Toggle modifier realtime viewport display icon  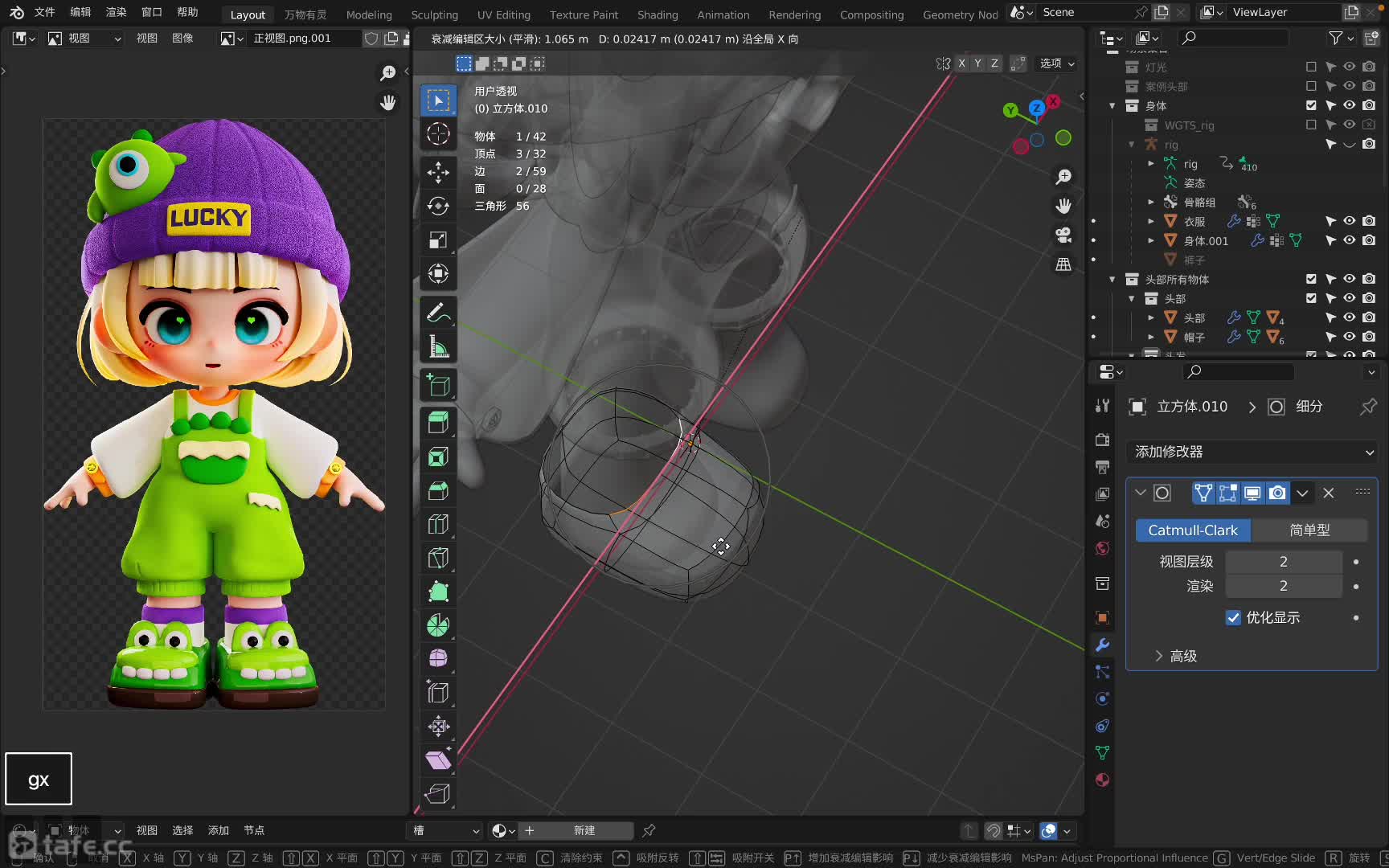tap(1252, 493)
